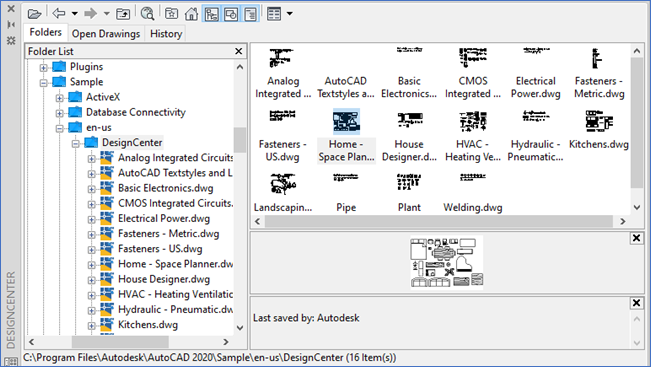Collapse the en-us folder

pyautogui.click(x=60, y=128)
